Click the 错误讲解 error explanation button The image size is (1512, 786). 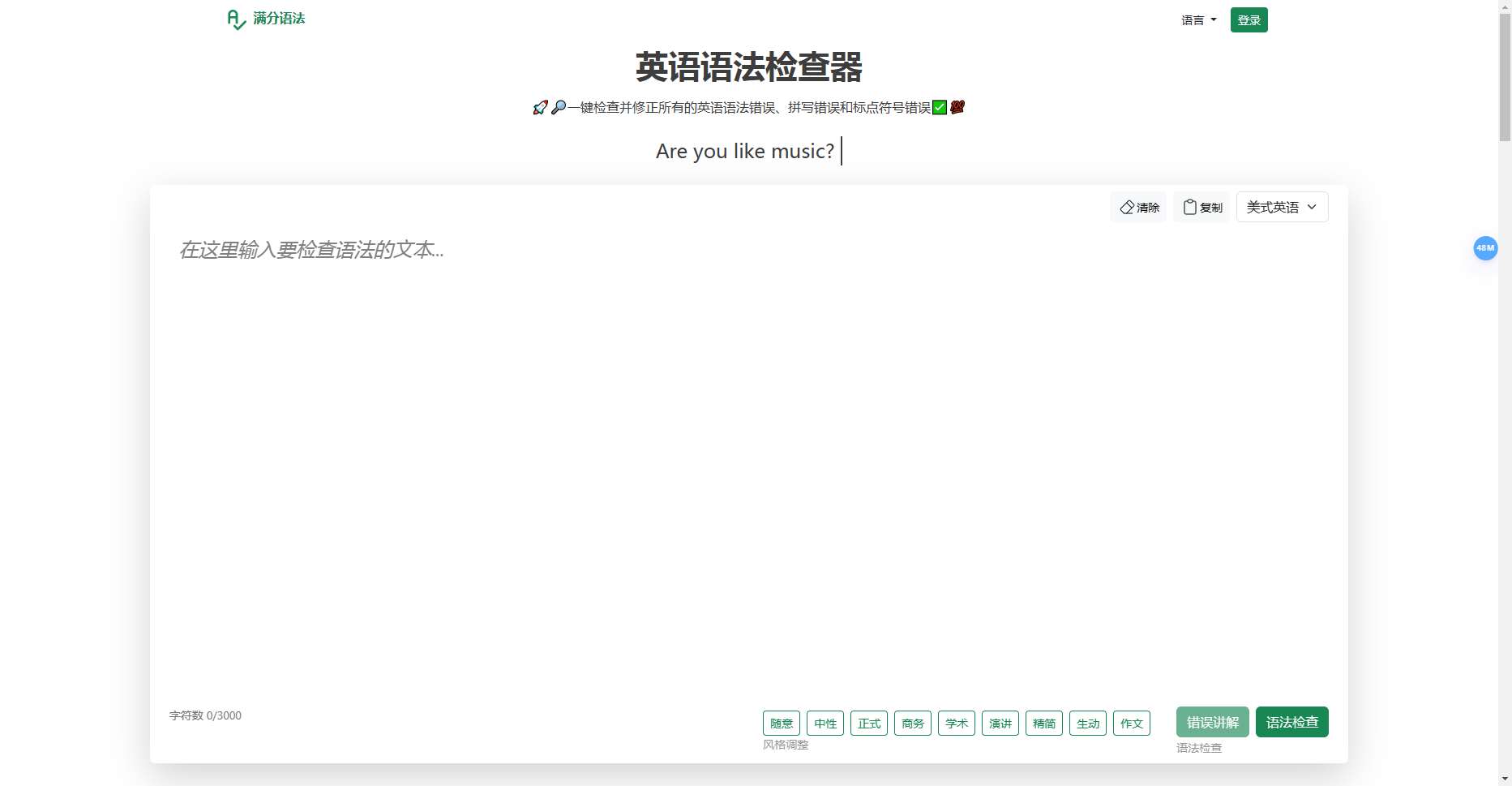pyautogui.click(x=1213, y=722)
